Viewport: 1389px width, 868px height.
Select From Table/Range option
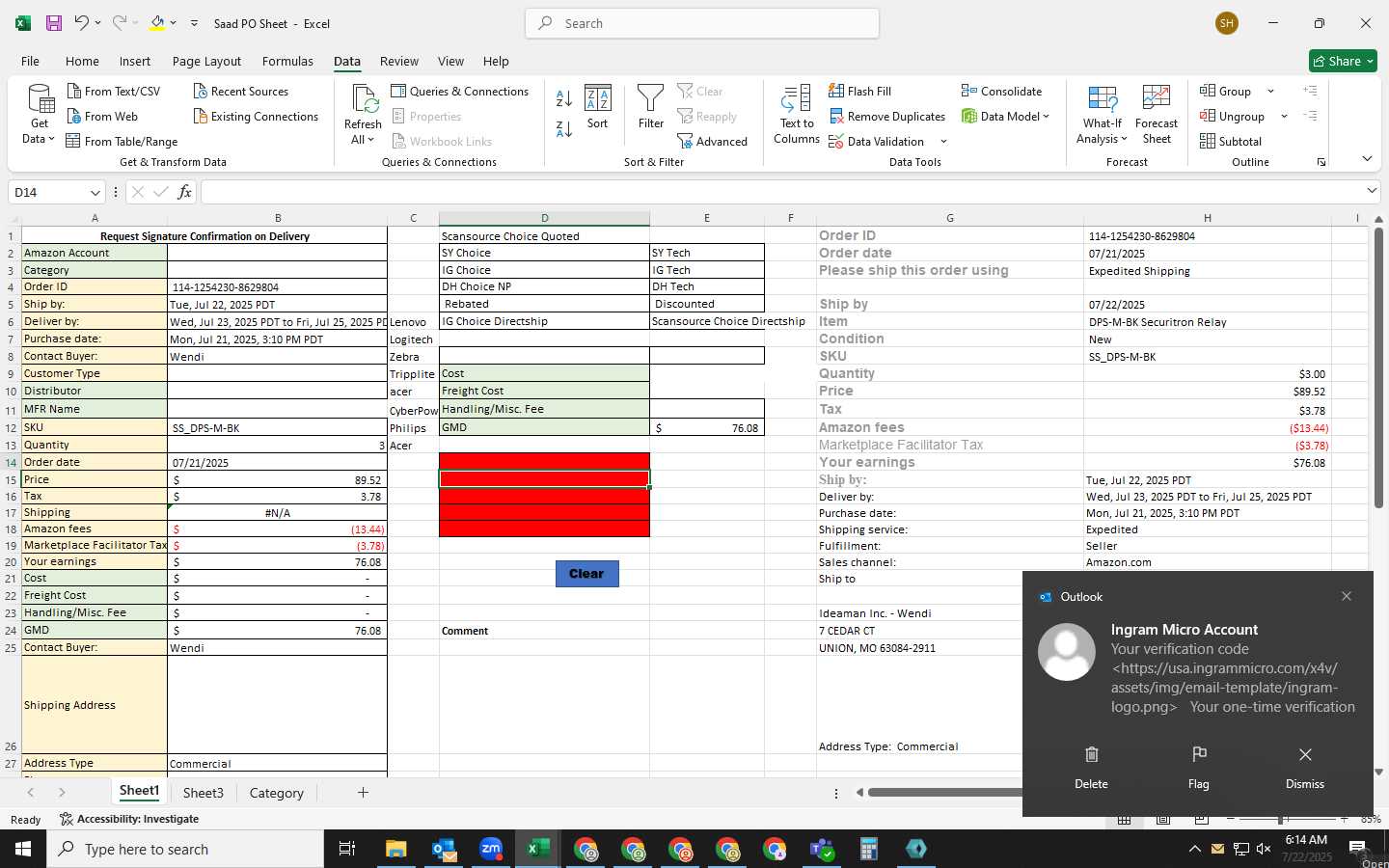122,141
